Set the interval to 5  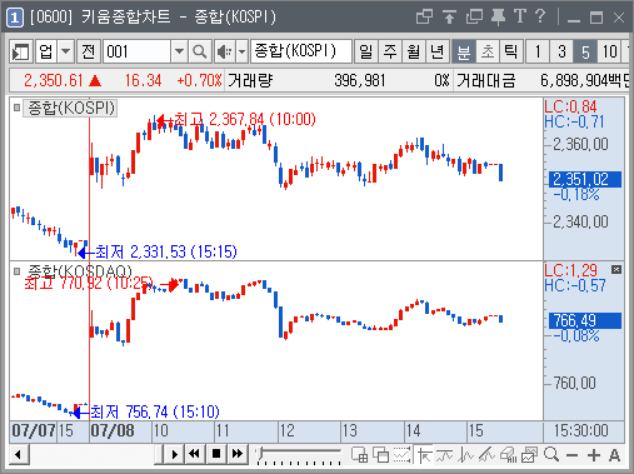pyautogui.click(x=585, y=51)
